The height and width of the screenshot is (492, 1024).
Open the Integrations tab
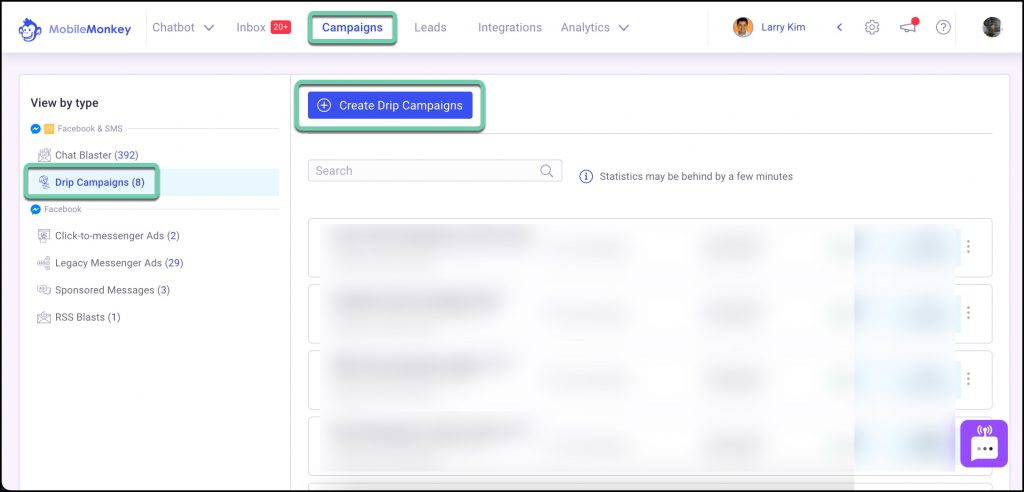[510, 27]
